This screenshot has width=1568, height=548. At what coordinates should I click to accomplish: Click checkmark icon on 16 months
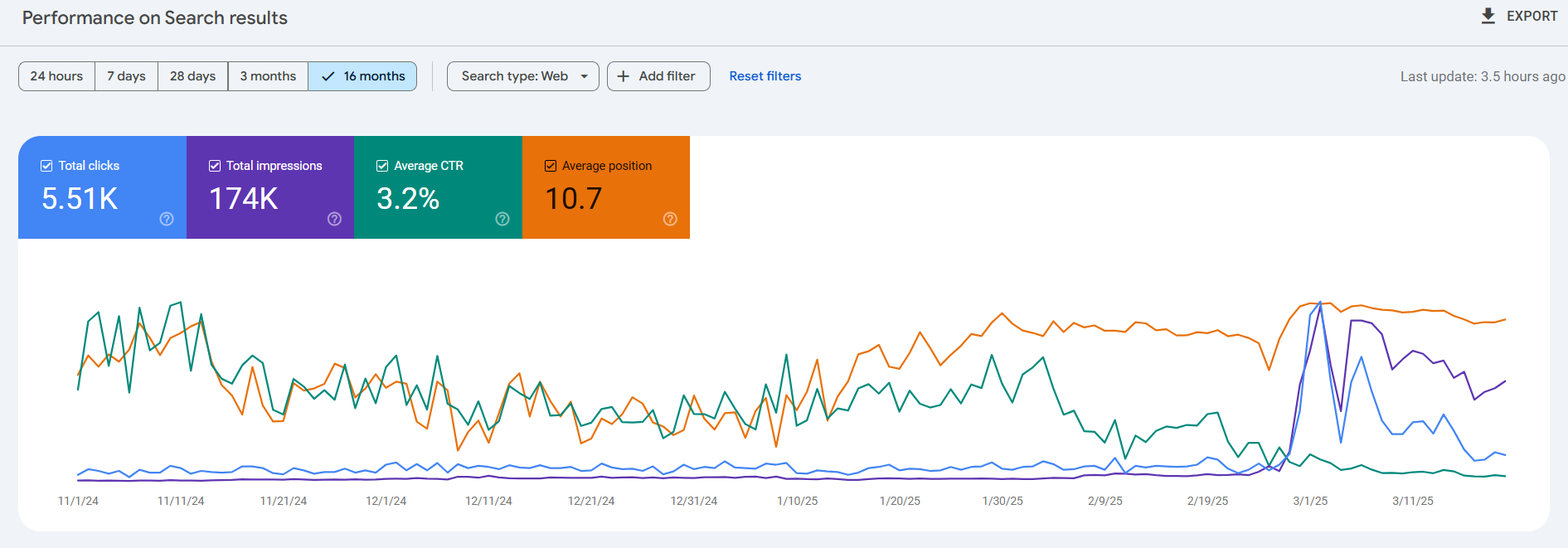click(328, 76)
